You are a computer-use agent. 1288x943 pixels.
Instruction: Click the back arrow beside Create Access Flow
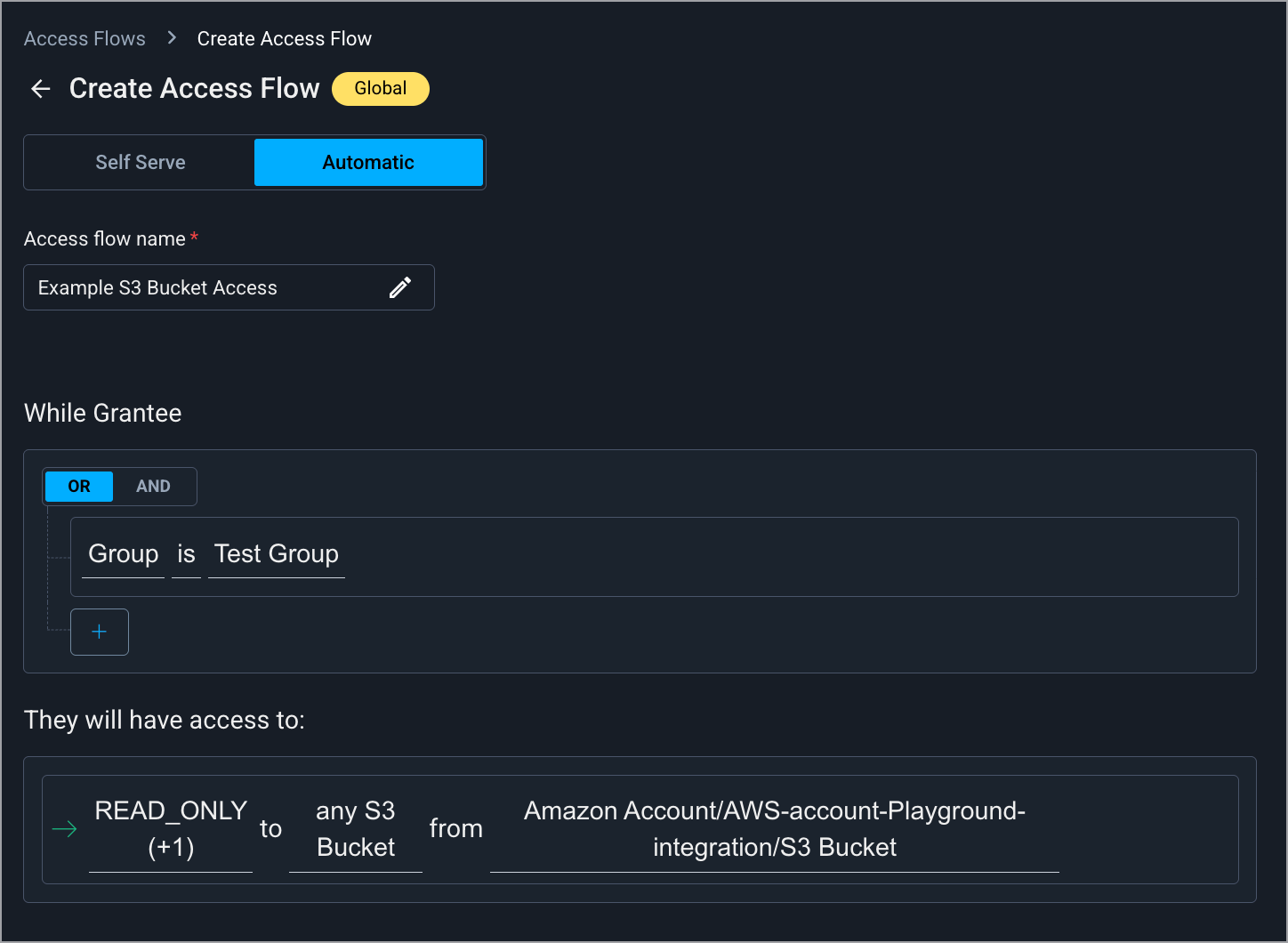click(x=41, y=89)
